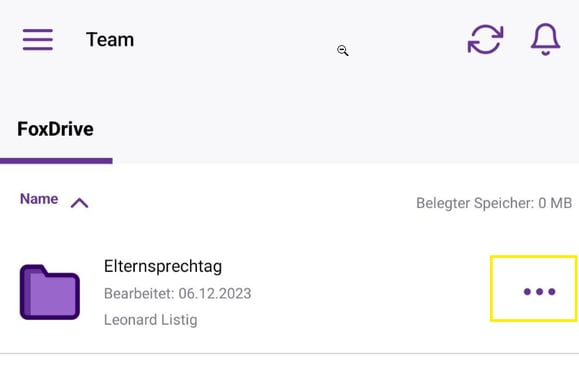Open three-dot options for Elternsprechtag
This screenshot has width=579, height=379.
(x=539, y=292)
